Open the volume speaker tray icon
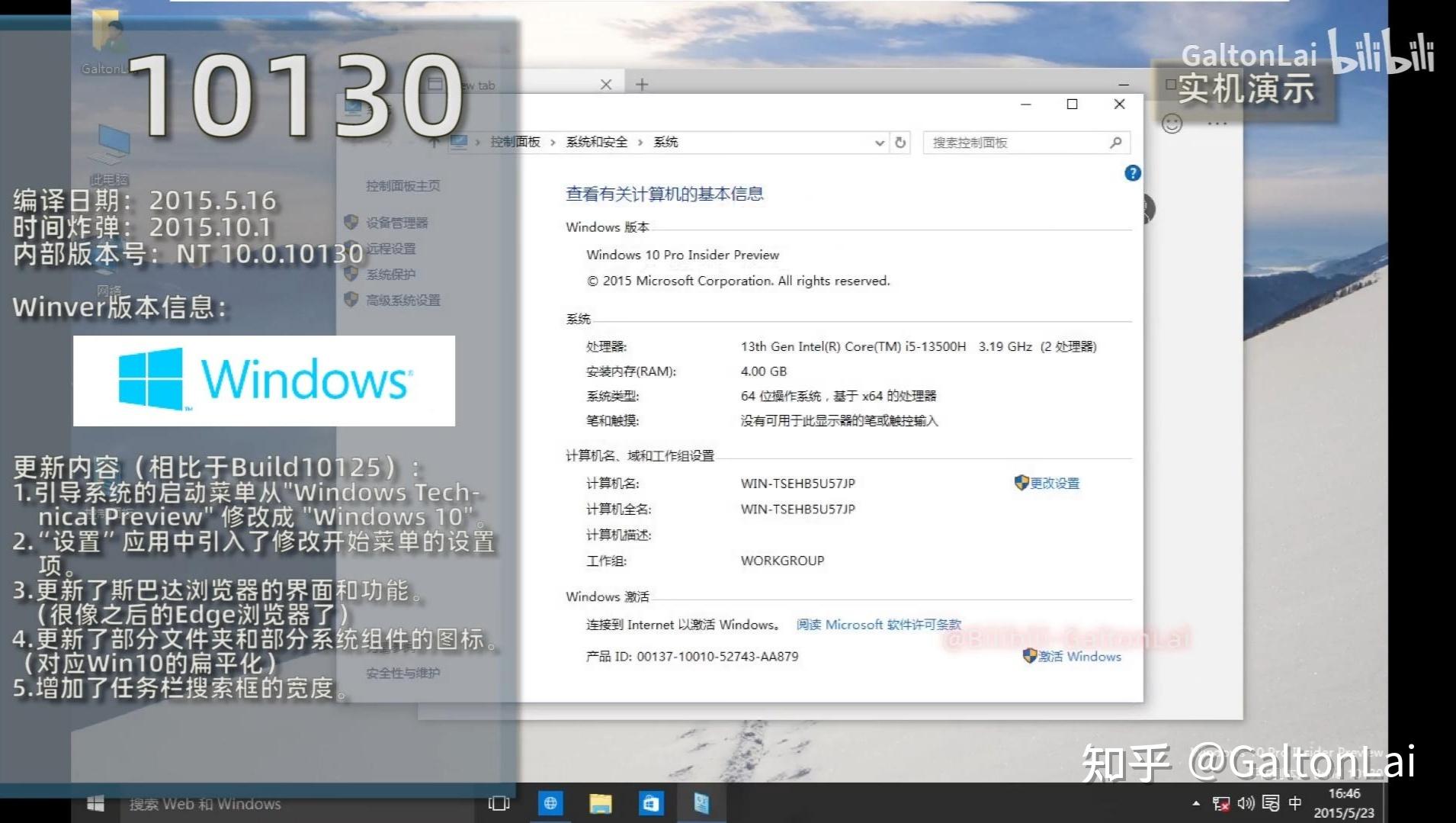 1246,803
